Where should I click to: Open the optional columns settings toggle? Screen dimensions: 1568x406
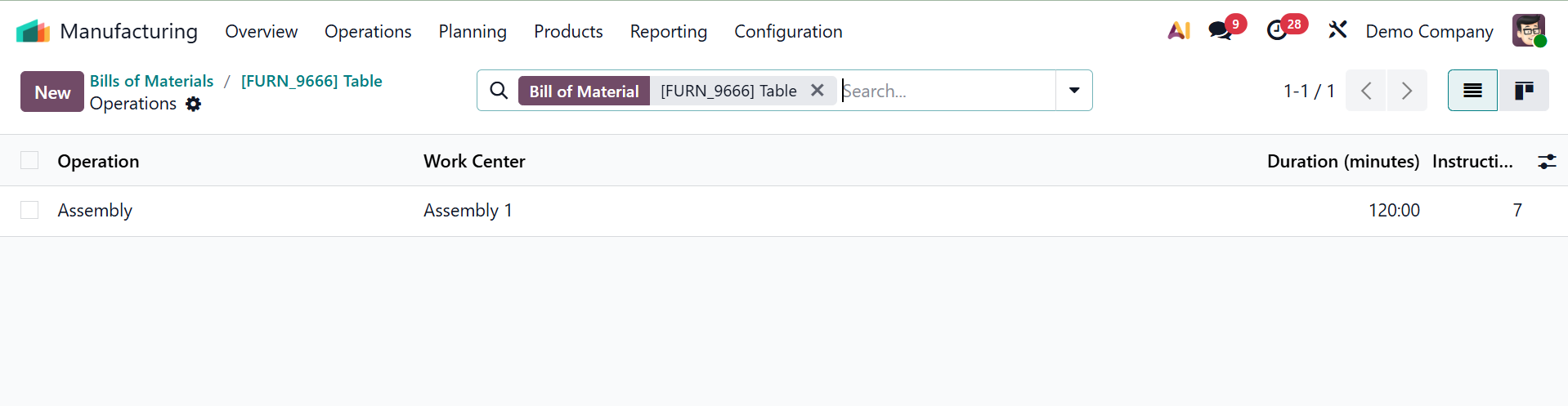(x=1547, y=162)
